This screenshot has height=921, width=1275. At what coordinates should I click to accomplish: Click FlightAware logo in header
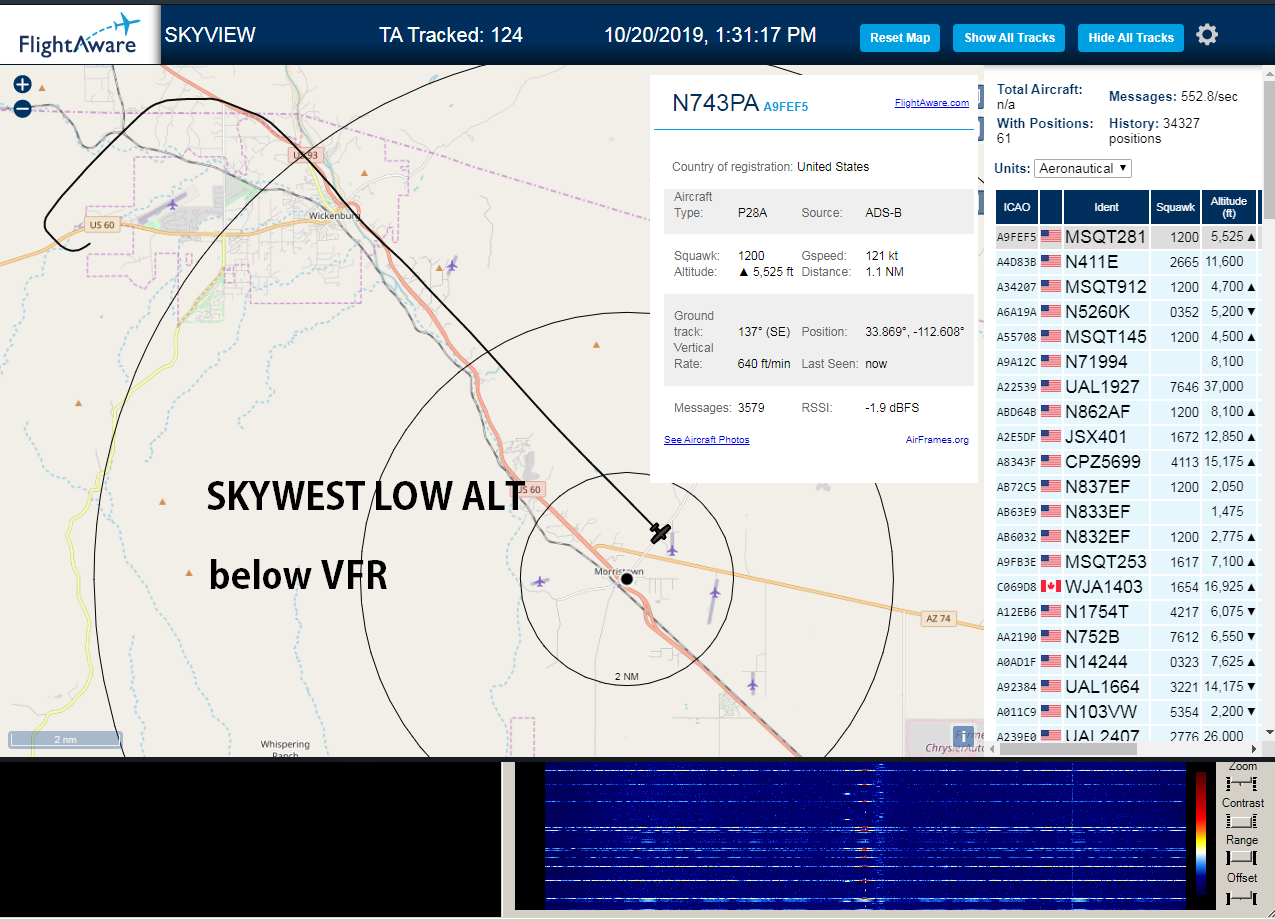pyautogui.click(x=80, y=35)
